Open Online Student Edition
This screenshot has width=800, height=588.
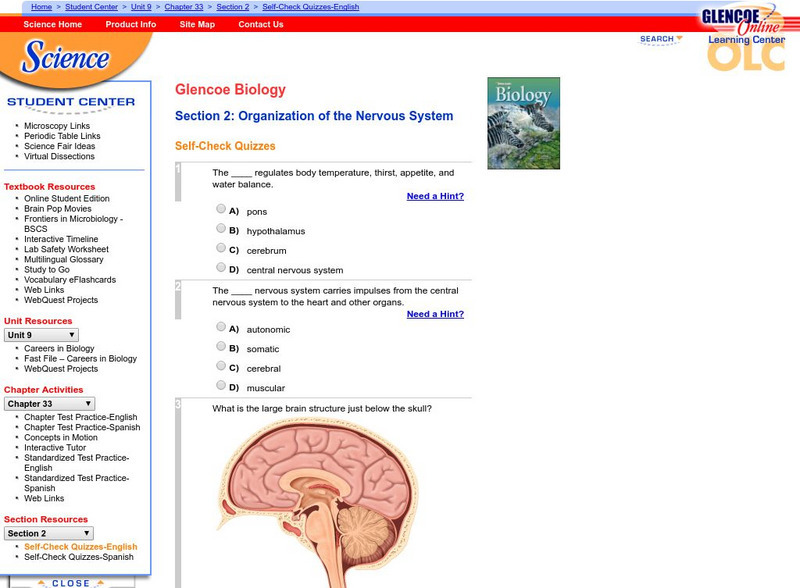pos(67,198)
